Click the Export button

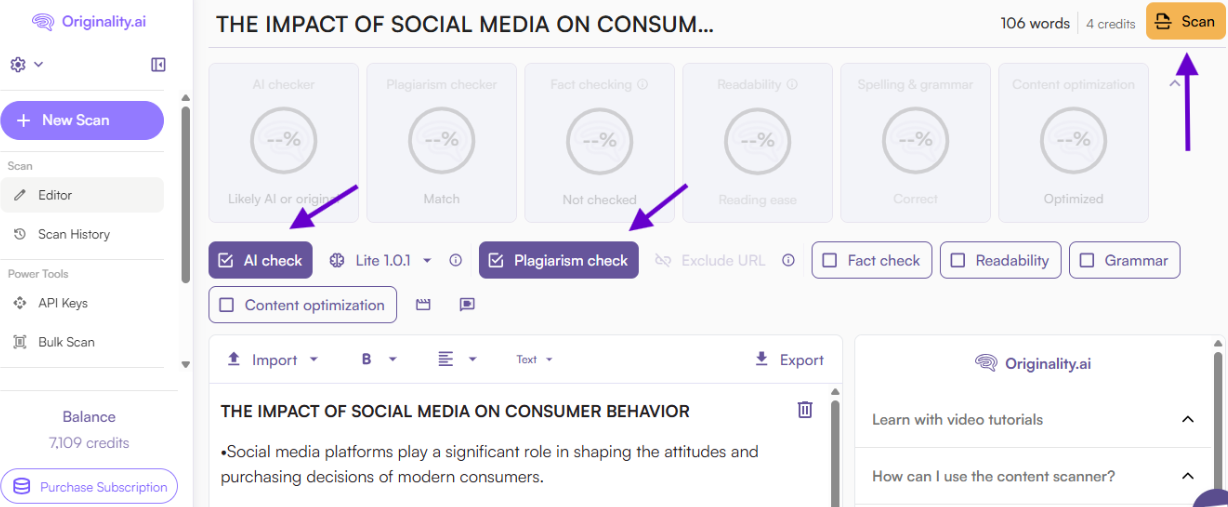(x=790, y=360)
